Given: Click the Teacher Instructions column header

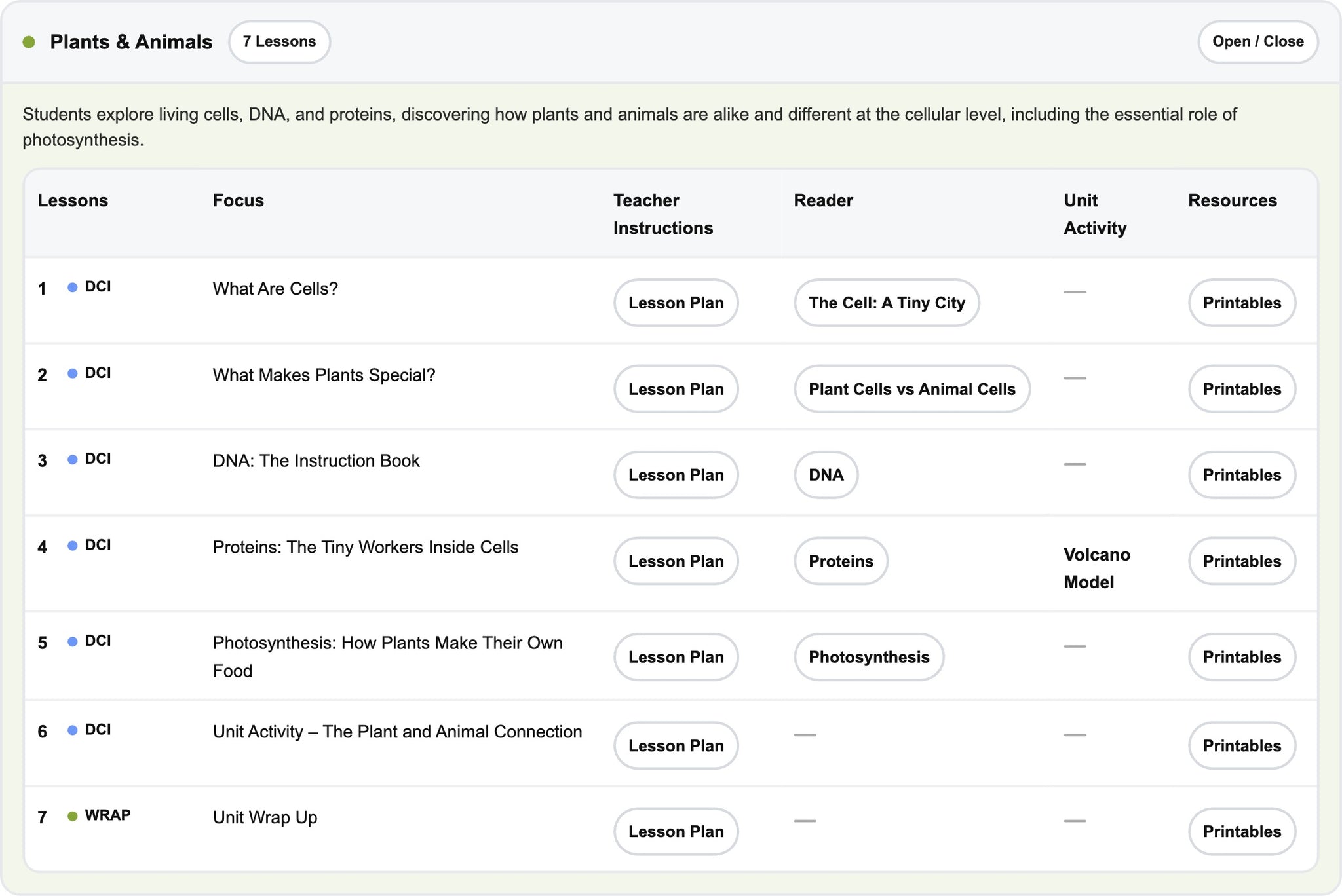Looking at the screenshot, I should pyautogui.click(x=663, y=214).
